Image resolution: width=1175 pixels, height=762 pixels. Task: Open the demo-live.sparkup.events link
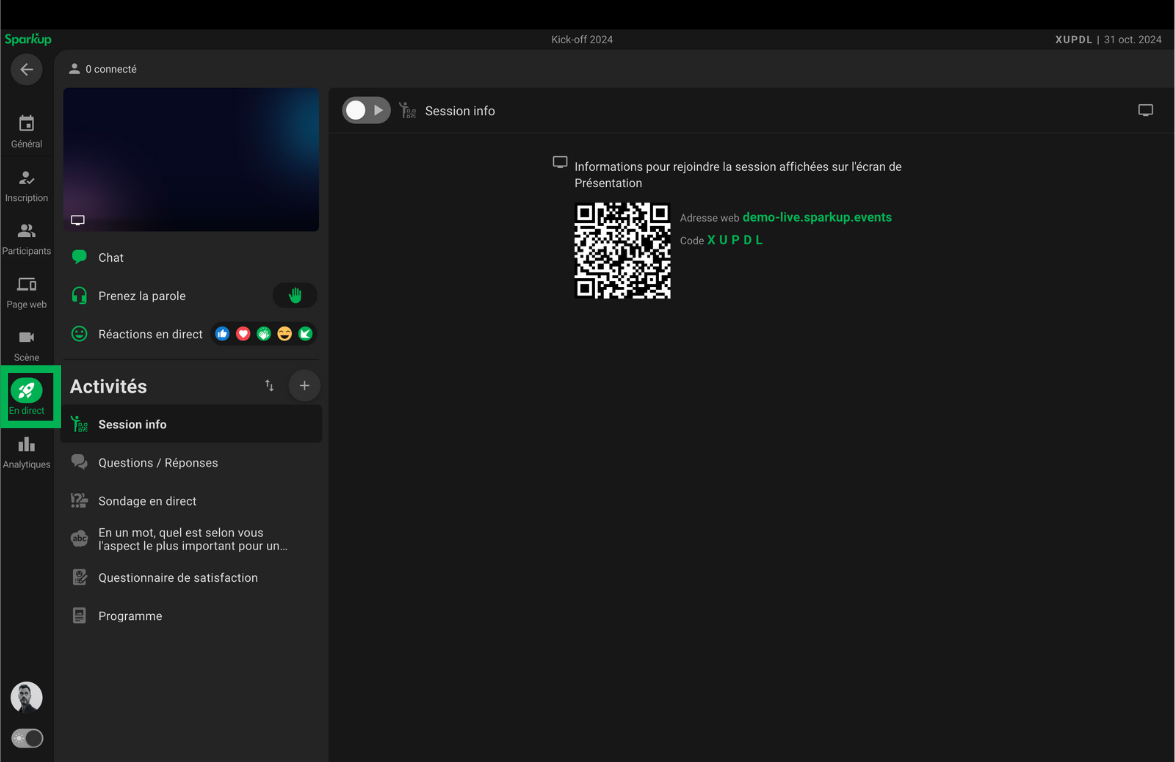[816, 217]
